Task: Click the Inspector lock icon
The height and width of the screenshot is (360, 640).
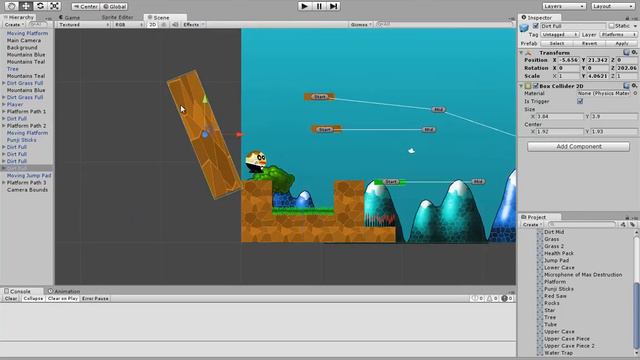Action: pyautogui.click(x=627, y=18)
